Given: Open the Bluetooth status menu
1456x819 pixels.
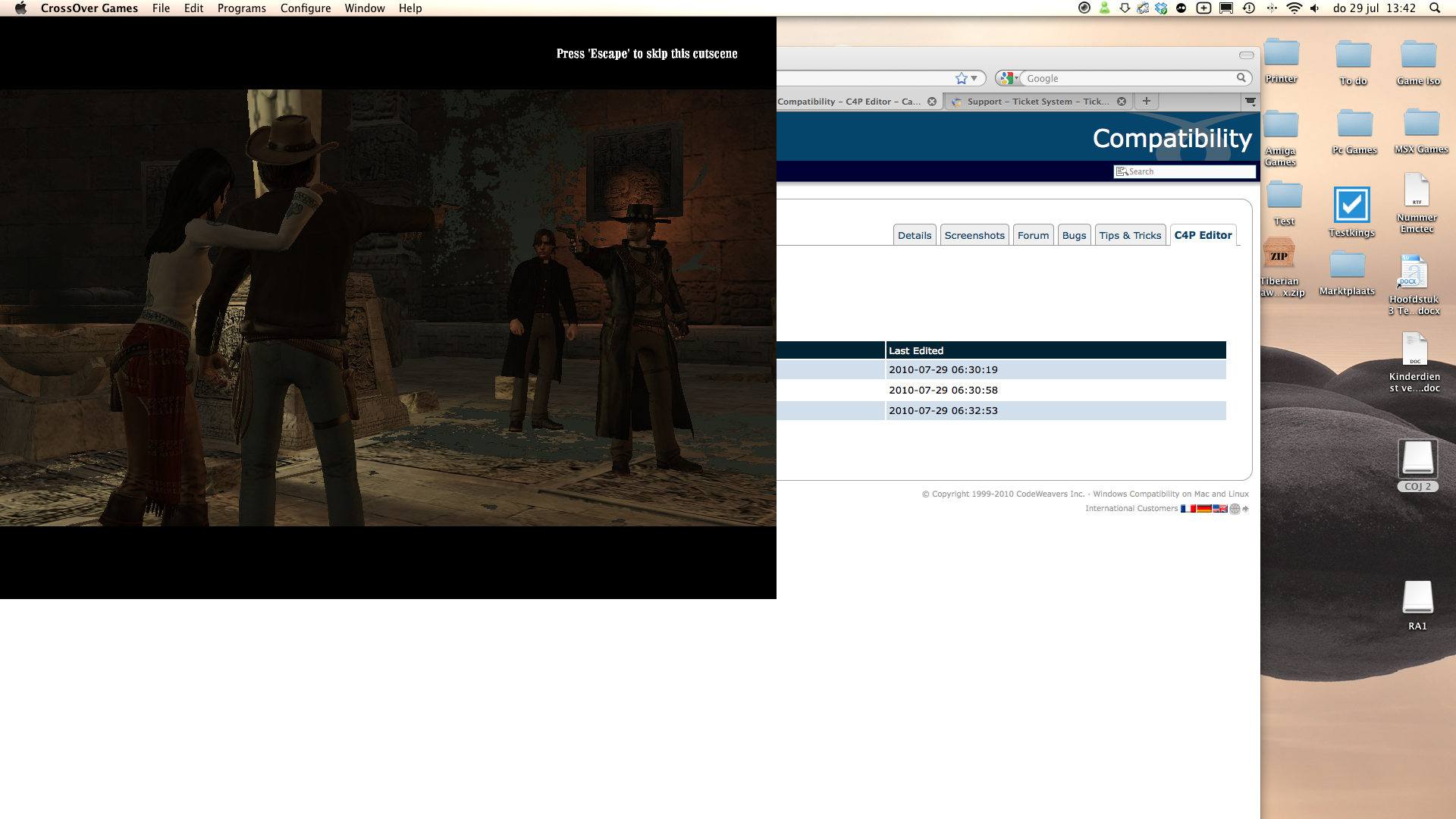Looking at the screenshot, I should [x=1271, y=8].
